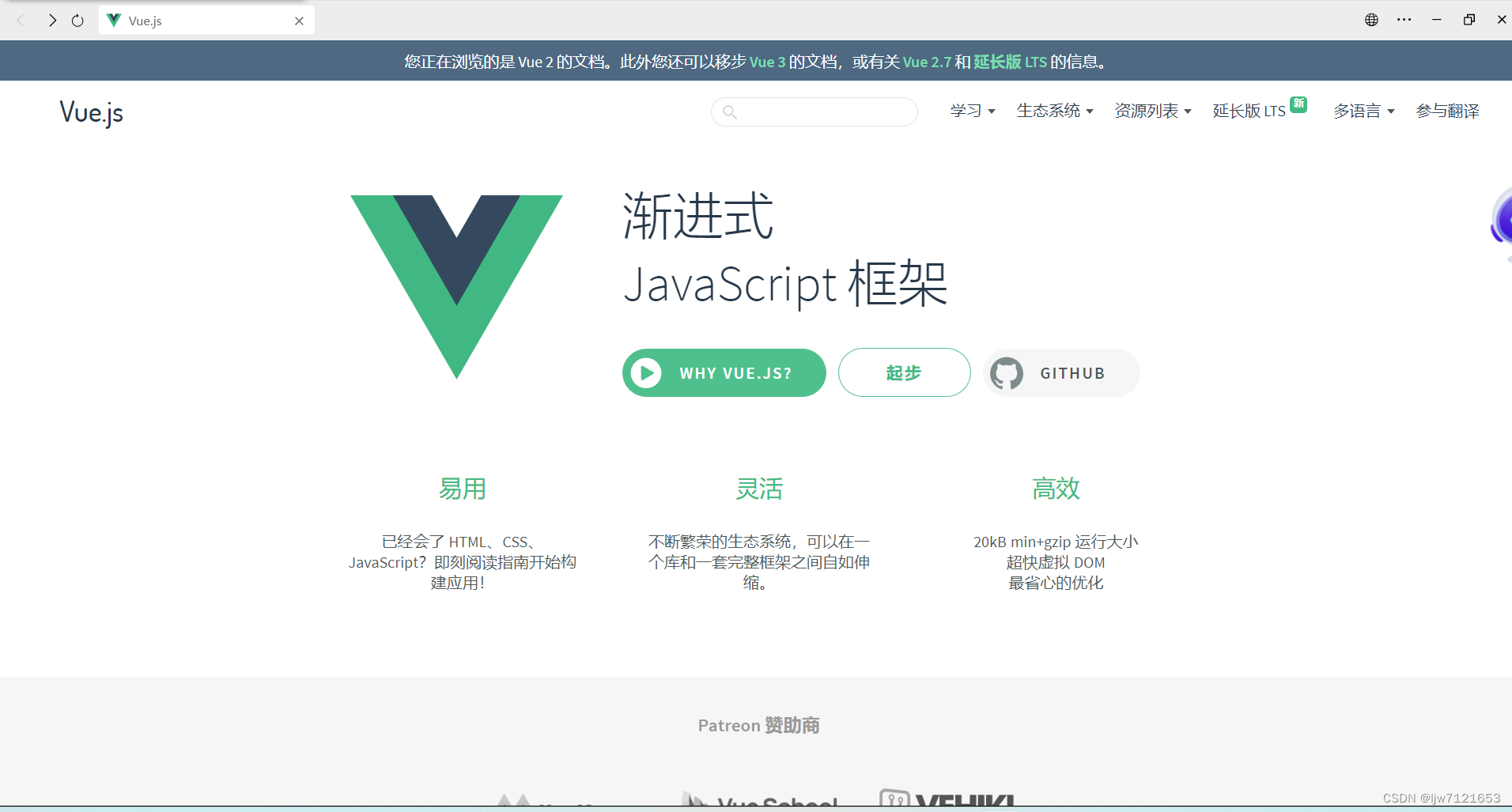1512x812 pixels.
Task: Follow the Vue 2.7 banner link
Action: point(927,62)
